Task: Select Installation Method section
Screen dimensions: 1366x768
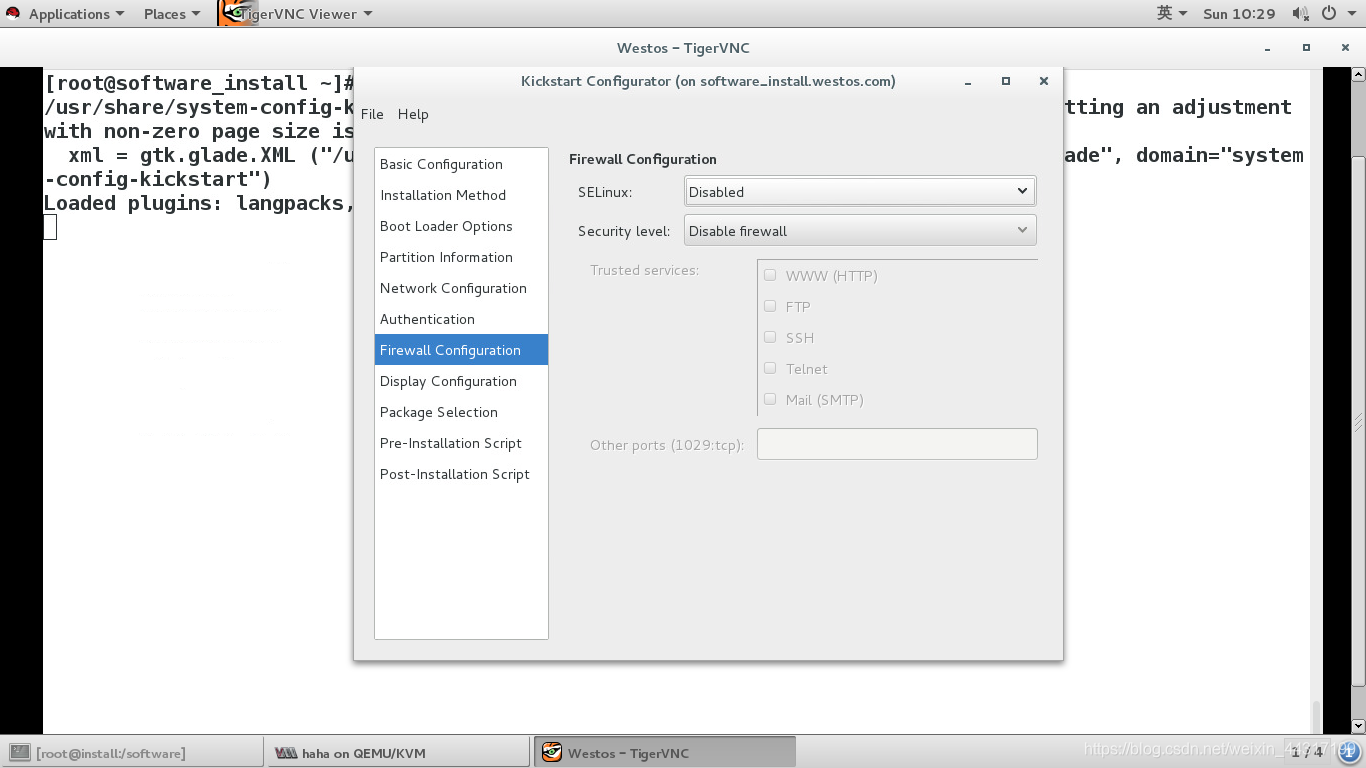Action: point(461,195)
